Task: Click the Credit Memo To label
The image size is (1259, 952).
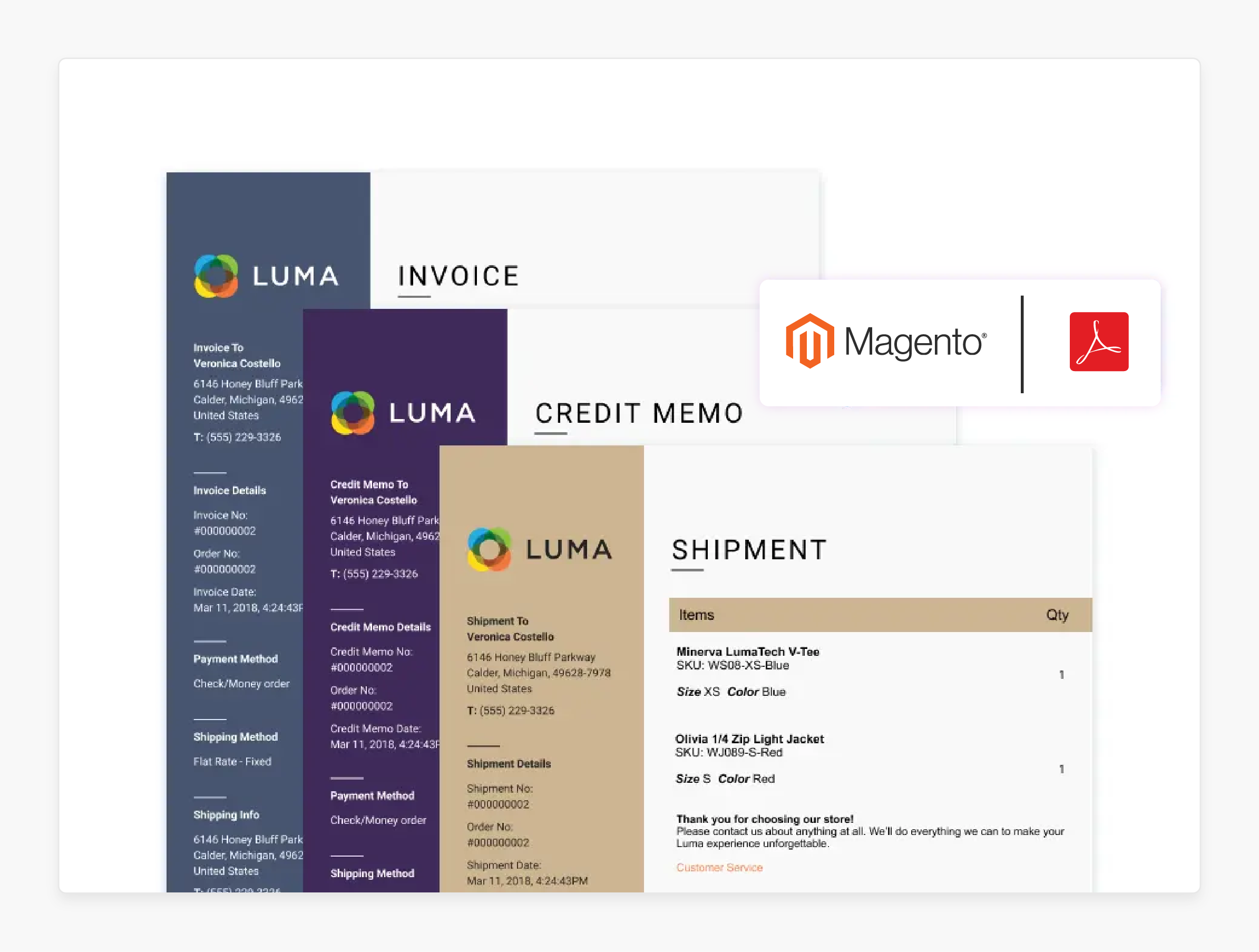Action: click(x=369, y=484)
